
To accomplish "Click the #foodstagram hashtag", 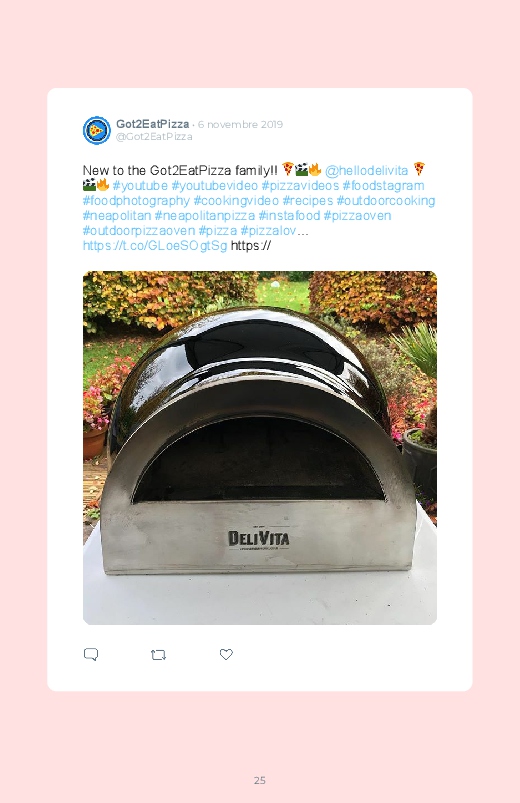I will 383,185.
